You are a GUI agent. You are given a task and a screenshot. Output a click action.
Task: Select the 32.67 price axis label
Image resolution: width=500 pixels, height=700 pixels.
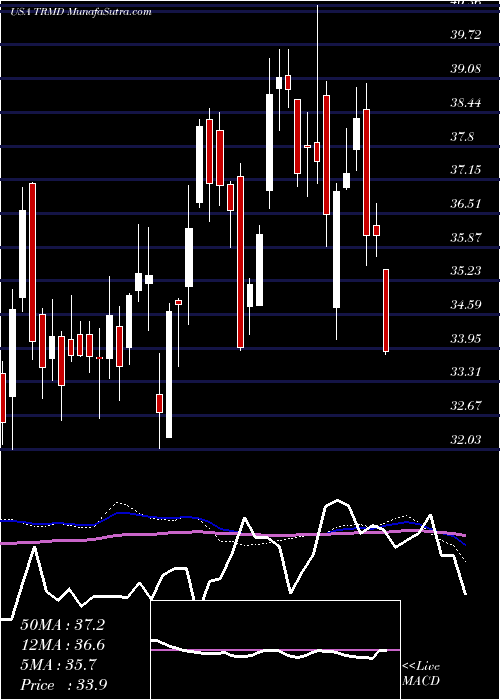tap(466, 406)
